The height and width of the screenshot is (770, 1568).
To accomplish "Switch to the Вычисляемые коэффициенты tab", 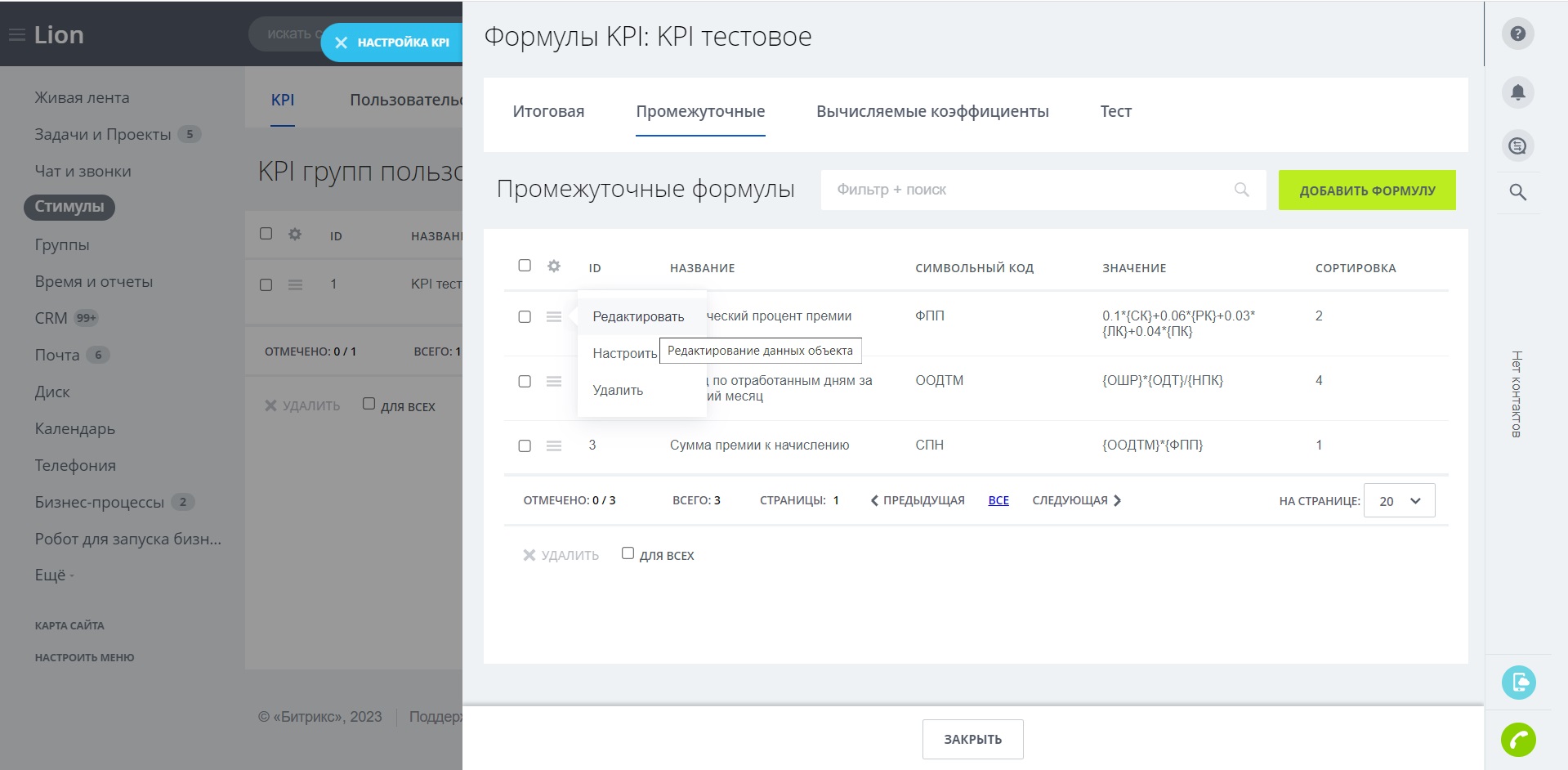I will (932, 112).
